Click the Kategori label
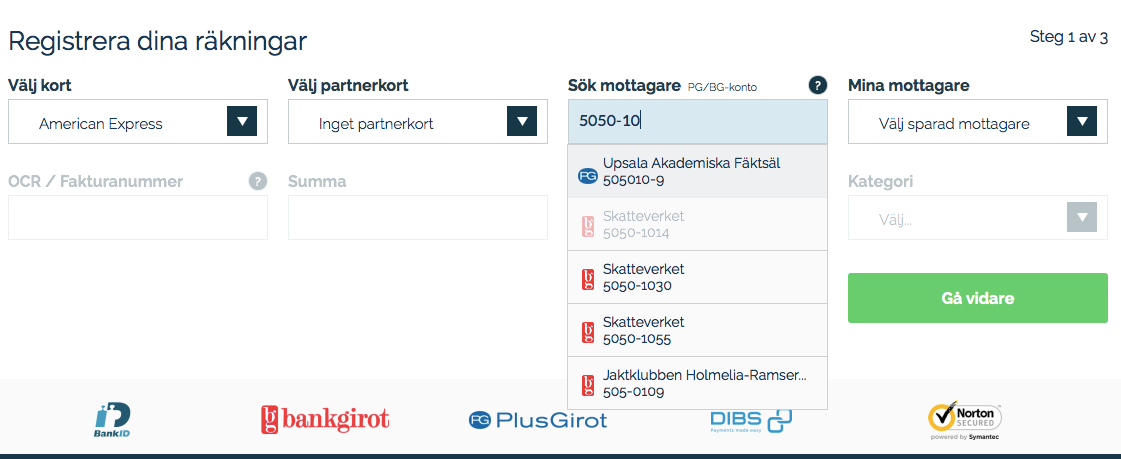This screenshot has width=1121, height=459. tap(881, 182)
